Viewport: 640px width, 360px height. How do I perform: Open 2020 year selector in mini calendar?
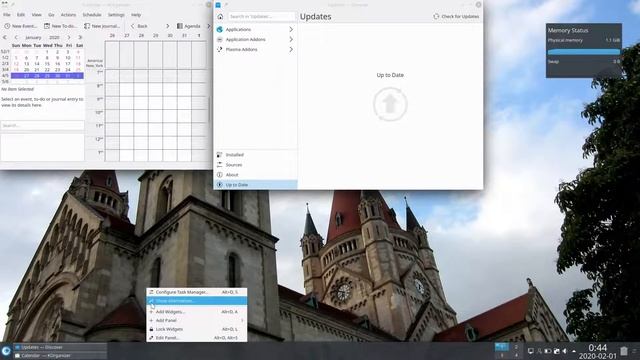pos(54,37)
